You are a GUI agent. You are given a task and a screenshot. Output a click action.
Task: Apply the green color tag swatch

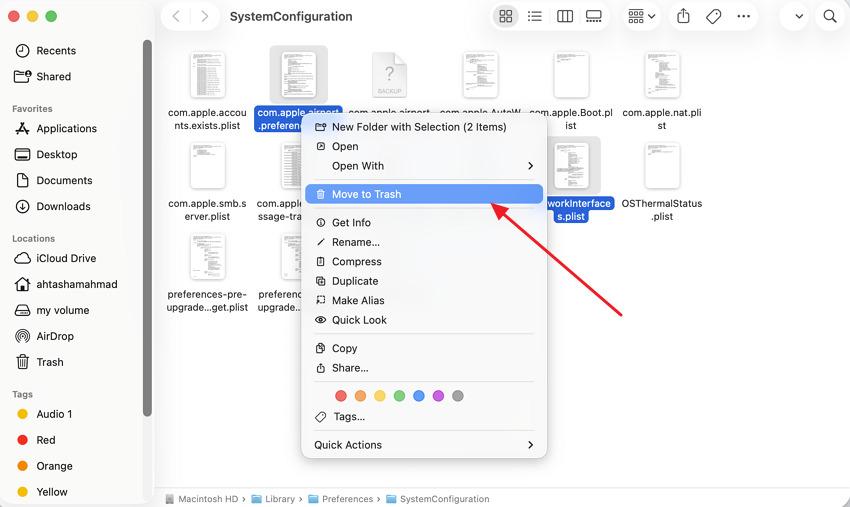pyautogui.click(x=400, y=396)
